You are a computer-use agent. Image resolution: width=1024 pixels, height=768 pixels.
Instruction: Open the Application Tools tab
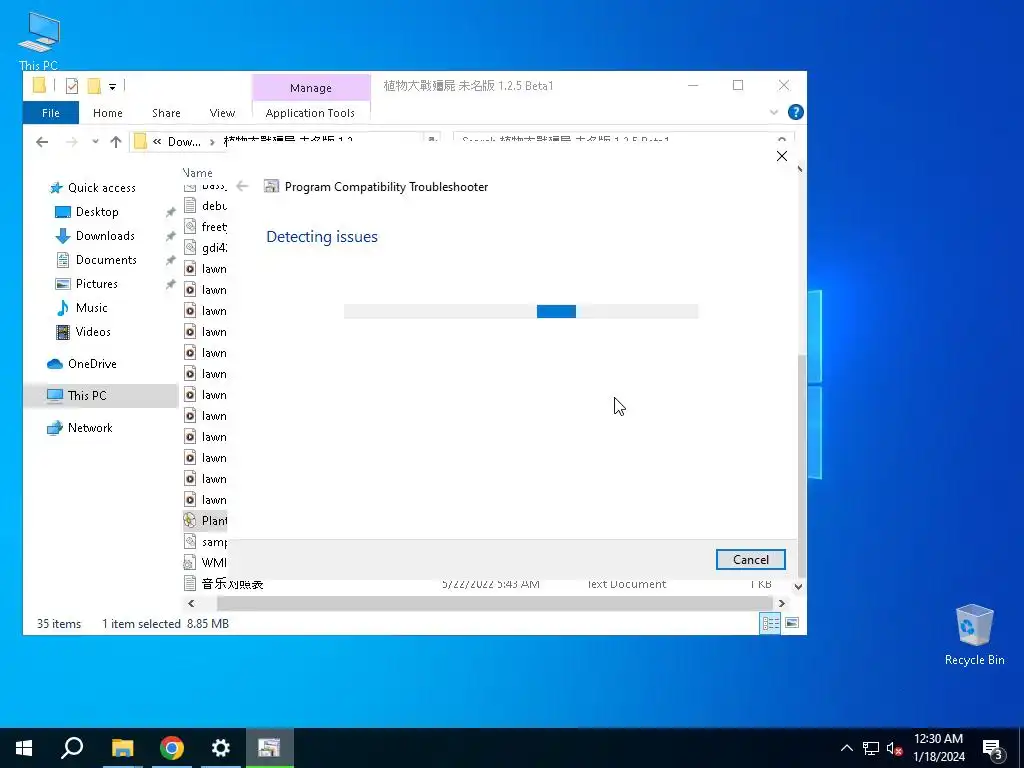click(310, 113)
